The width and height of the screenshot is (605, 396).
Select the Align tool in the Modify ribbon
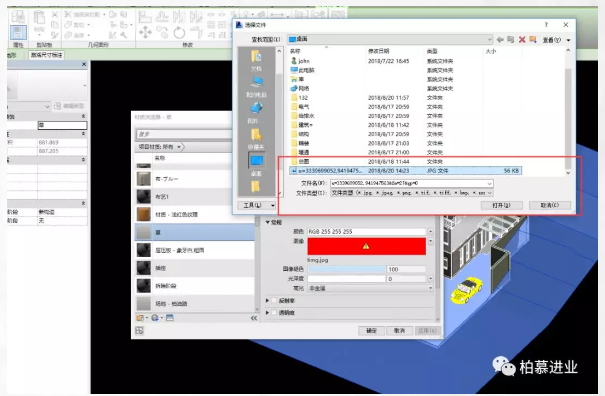point(145,17)
